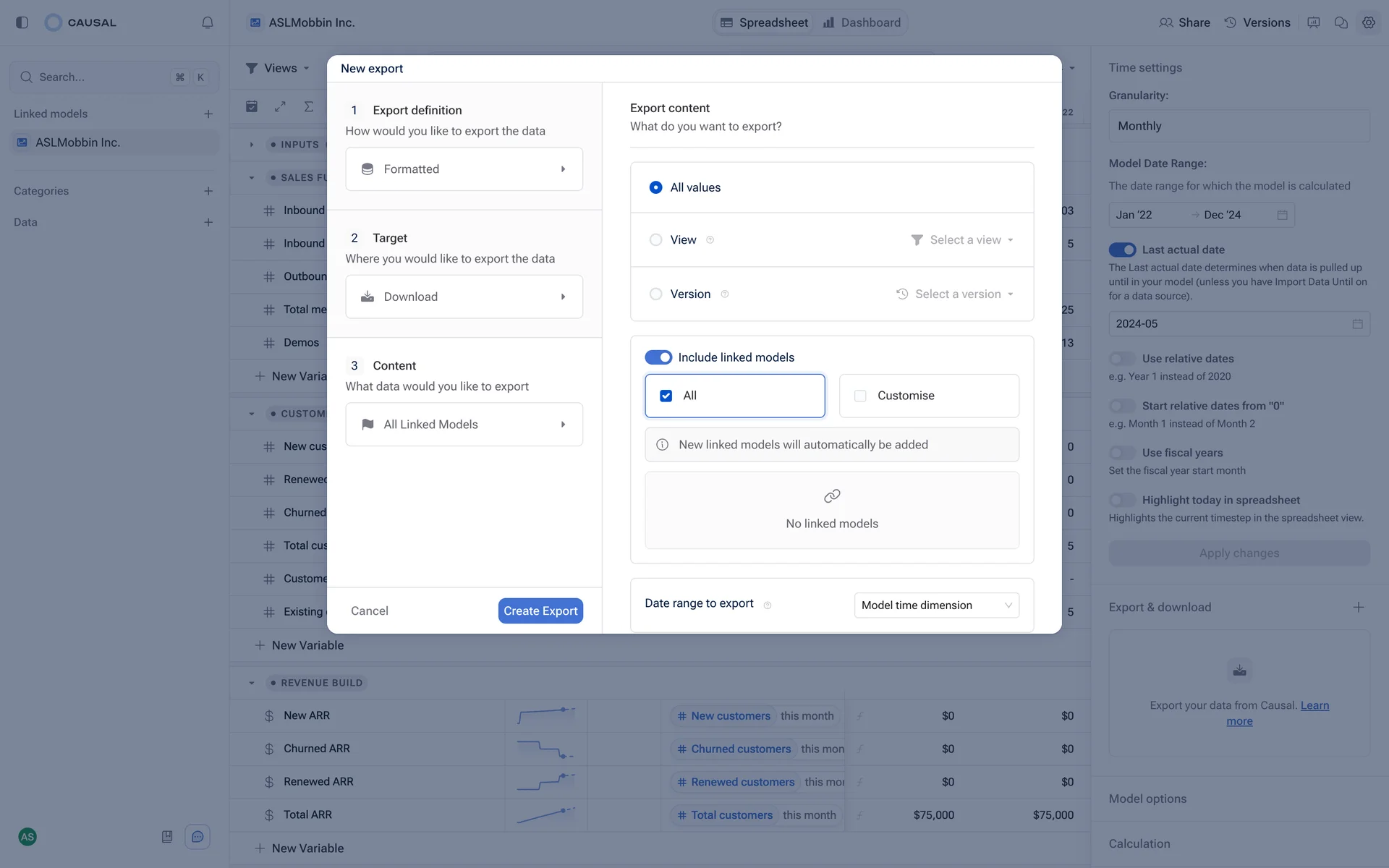Image resolution: width=1389 pixels, height=868 pixels.
Task: Click the notifications bell icon
Action: pos(208,22)
